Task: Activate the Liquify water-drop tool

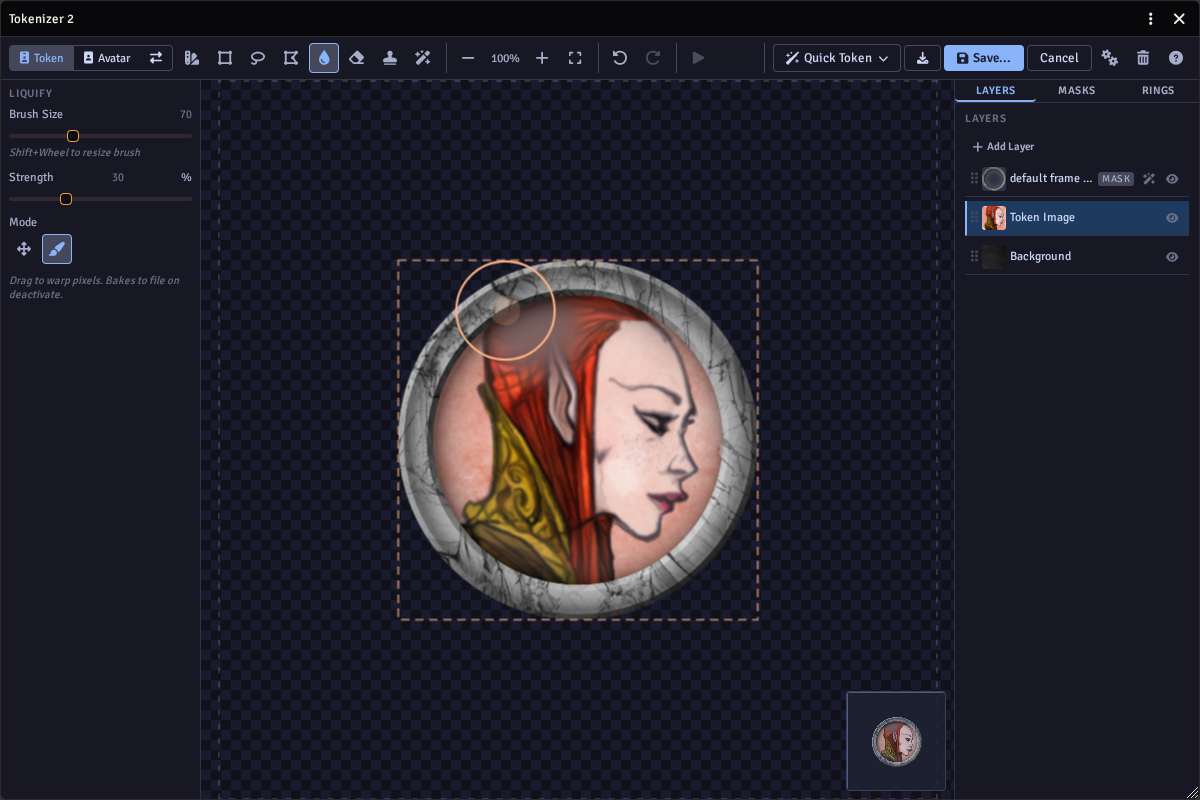Action: click(x=324, y=58)
